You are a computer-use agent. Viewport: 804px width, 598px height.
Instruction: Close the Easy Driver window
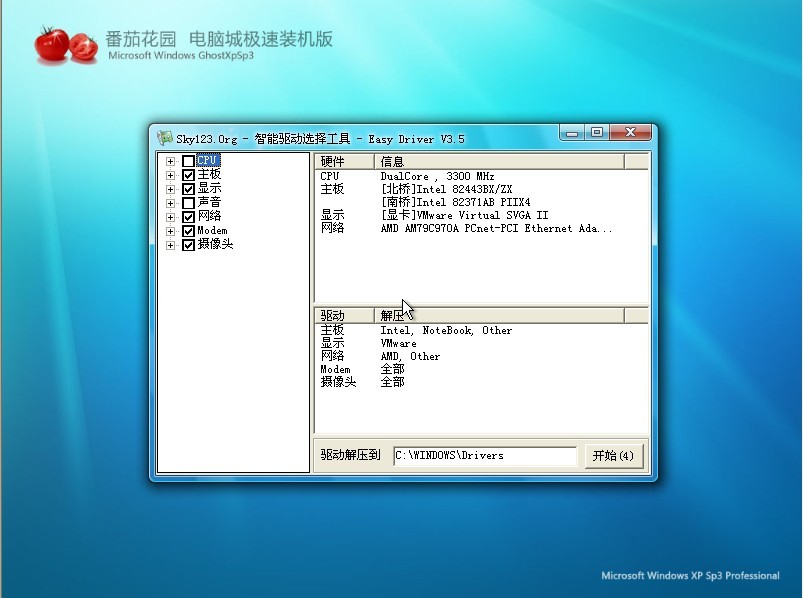click(630, 133)
